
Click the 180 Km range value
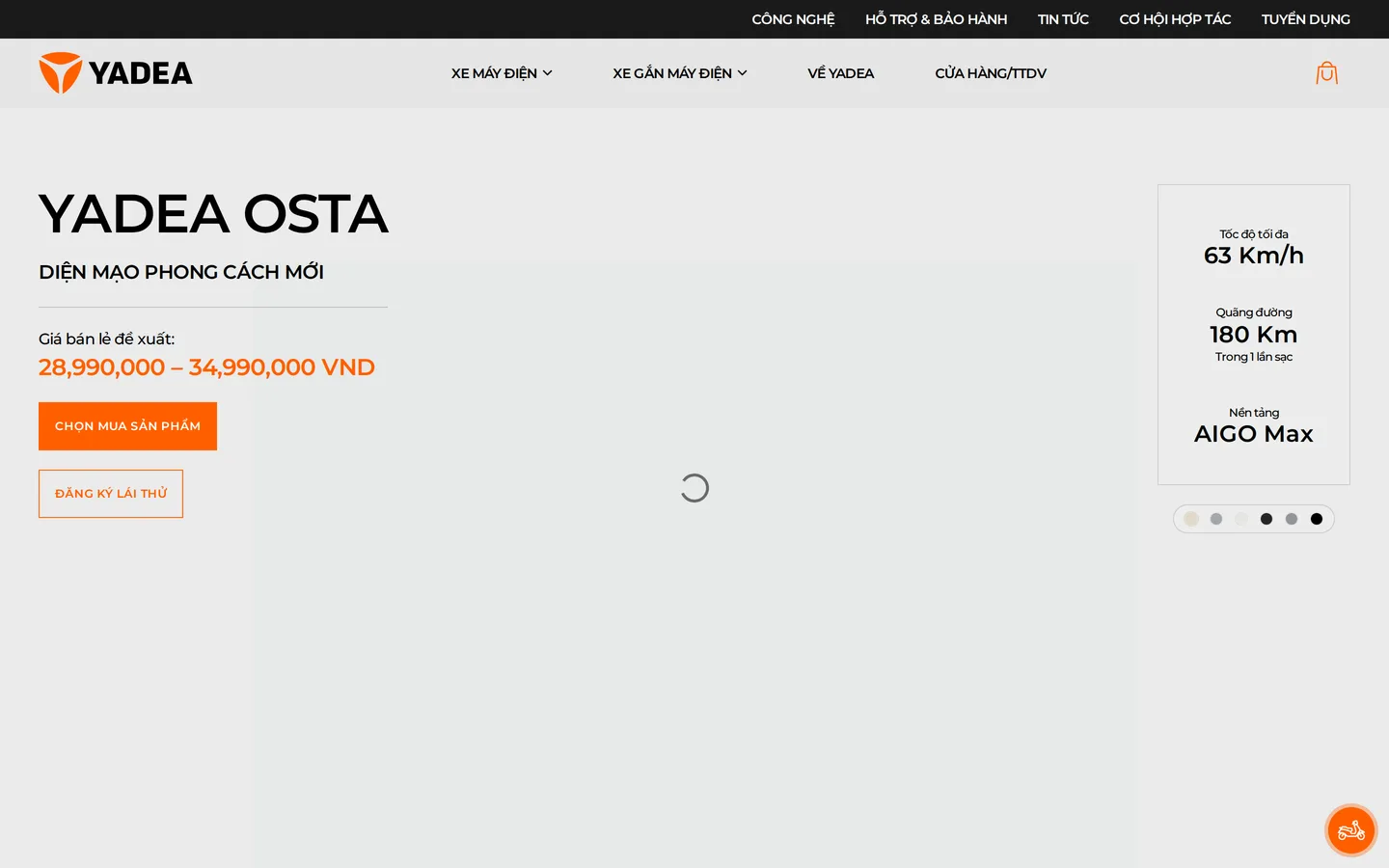click(x=1254, y=335)
